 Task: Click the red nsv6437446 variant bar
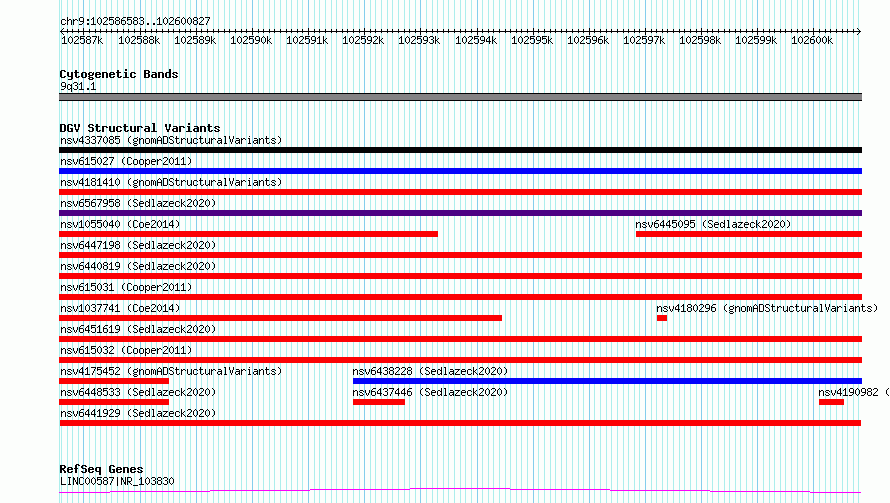(x=379, y=402)
